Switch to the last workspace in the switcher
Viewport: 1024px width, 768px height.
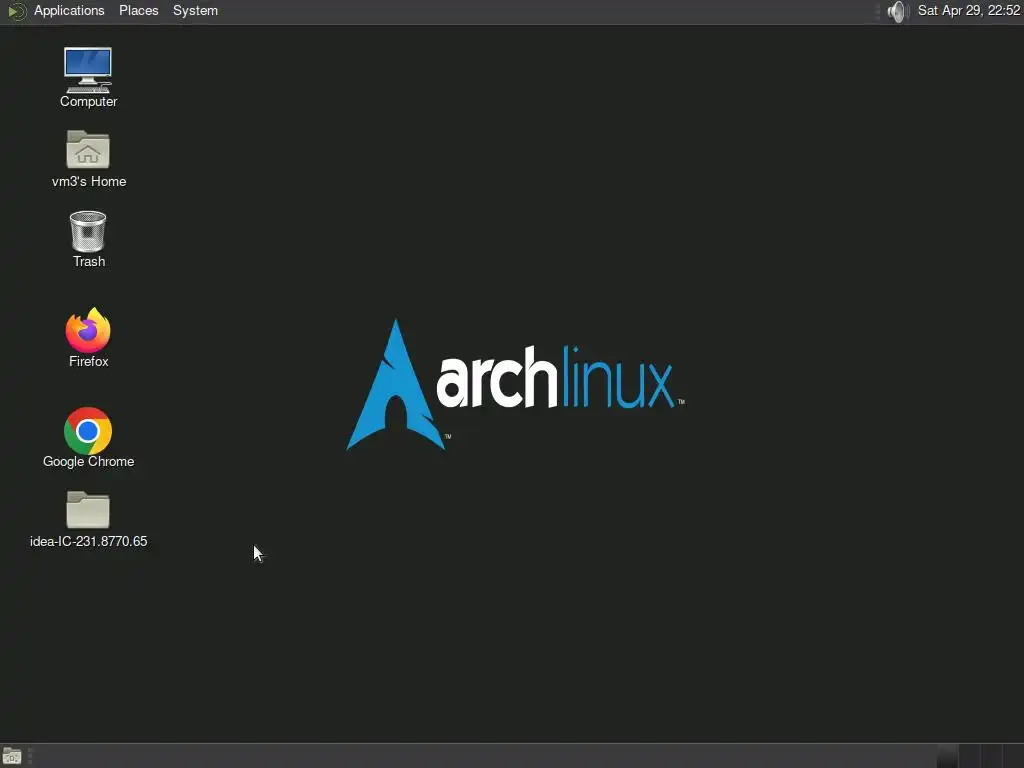pyautogui.click(x=1013, y=756)
